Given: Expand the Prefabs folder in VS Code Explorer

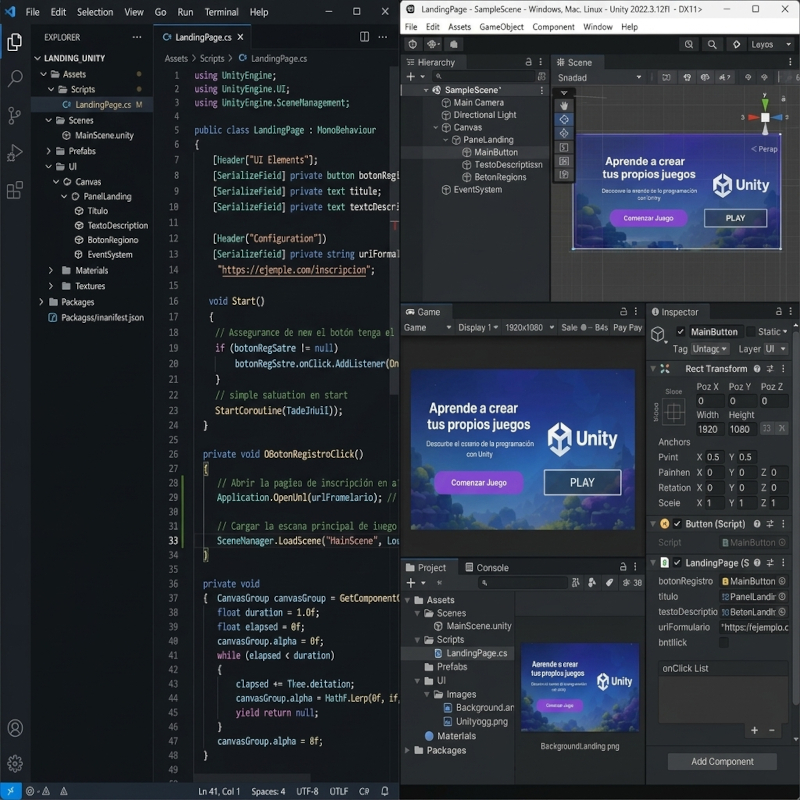Looking at the screenshot, I should coord(49,151).
